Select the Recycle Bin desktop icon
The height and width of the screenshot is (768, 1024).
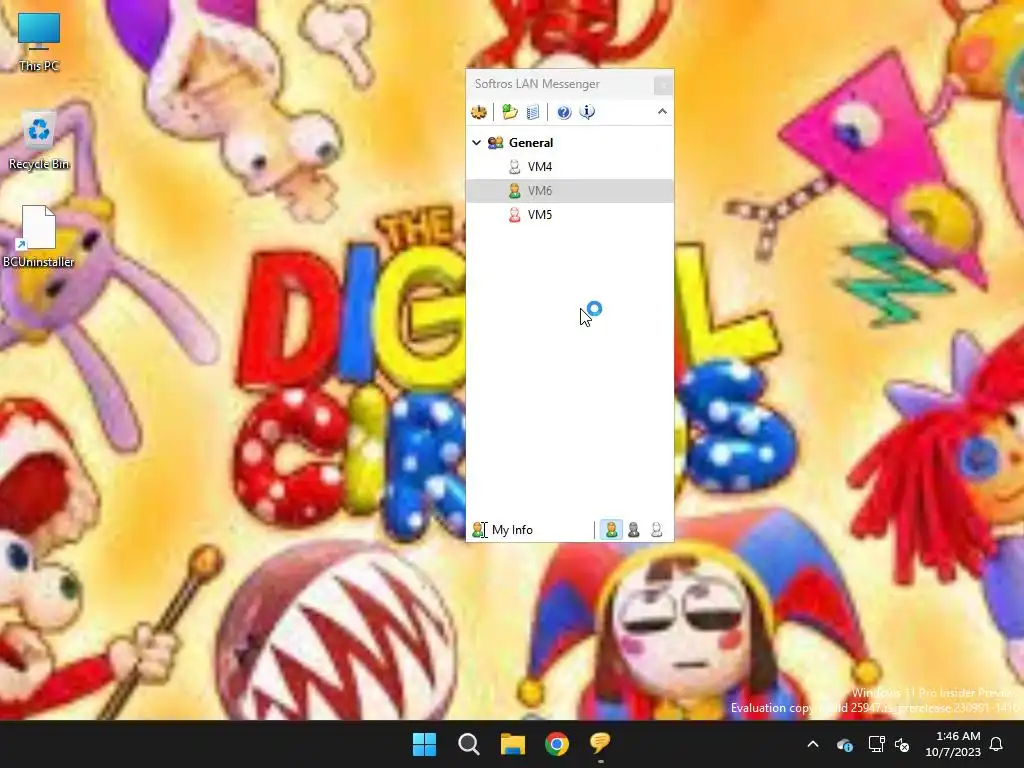click(39, 141)
